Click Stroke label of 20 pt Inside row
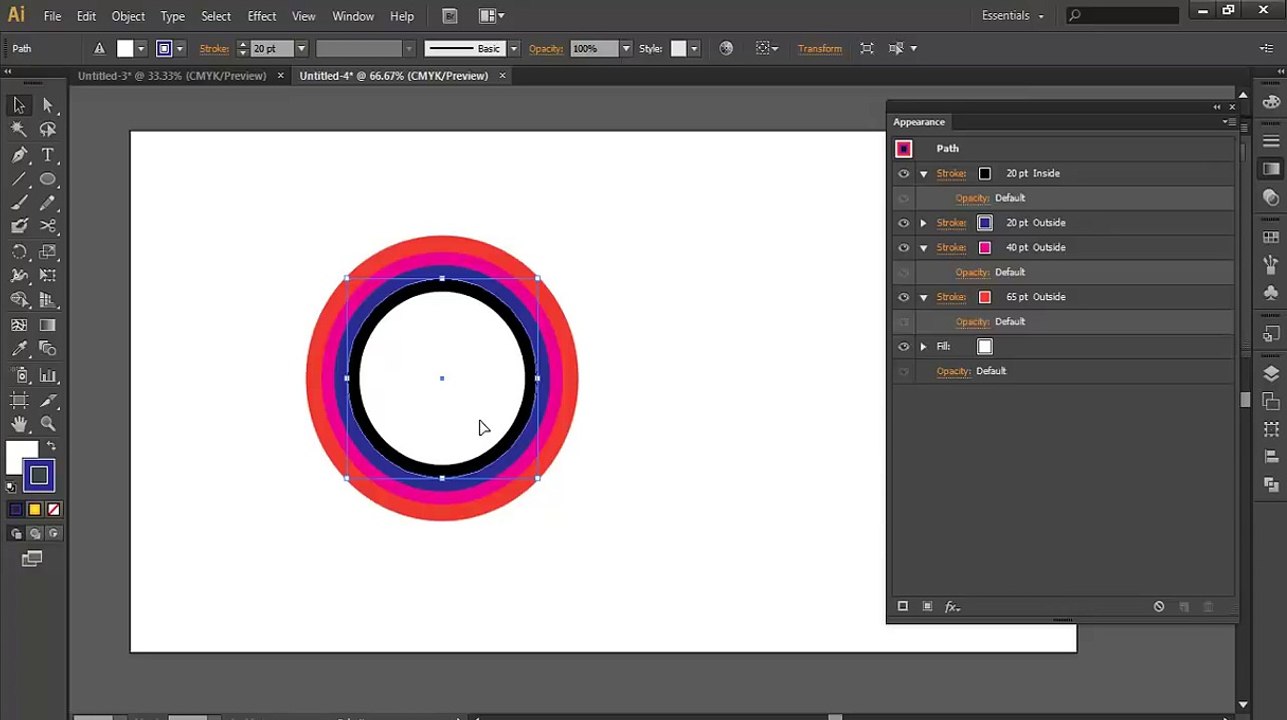Viewport: 1287px width, 720px height. coord(951,174)
